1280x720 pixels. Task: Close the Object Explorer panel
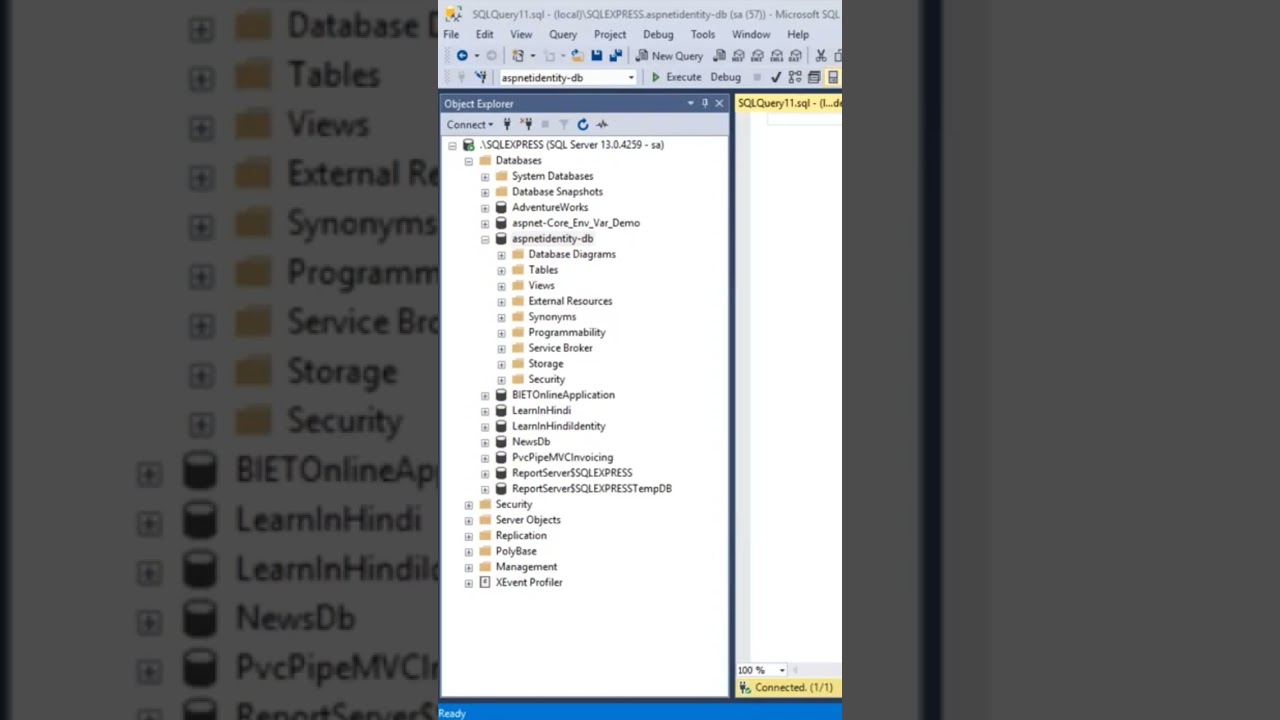(x=719, y=103)
